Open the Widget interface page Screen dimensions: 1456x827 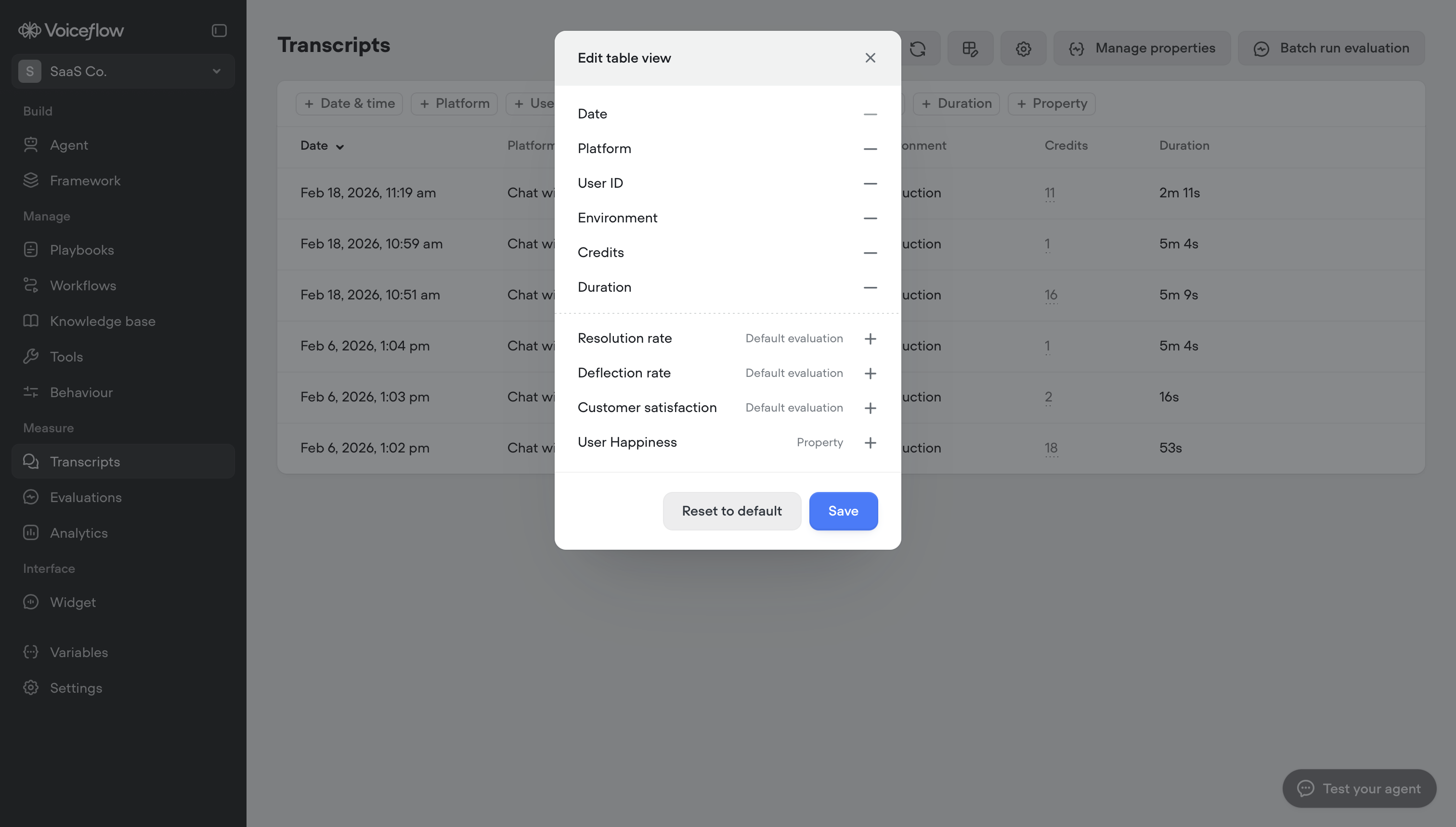click(x=73, y=602)
